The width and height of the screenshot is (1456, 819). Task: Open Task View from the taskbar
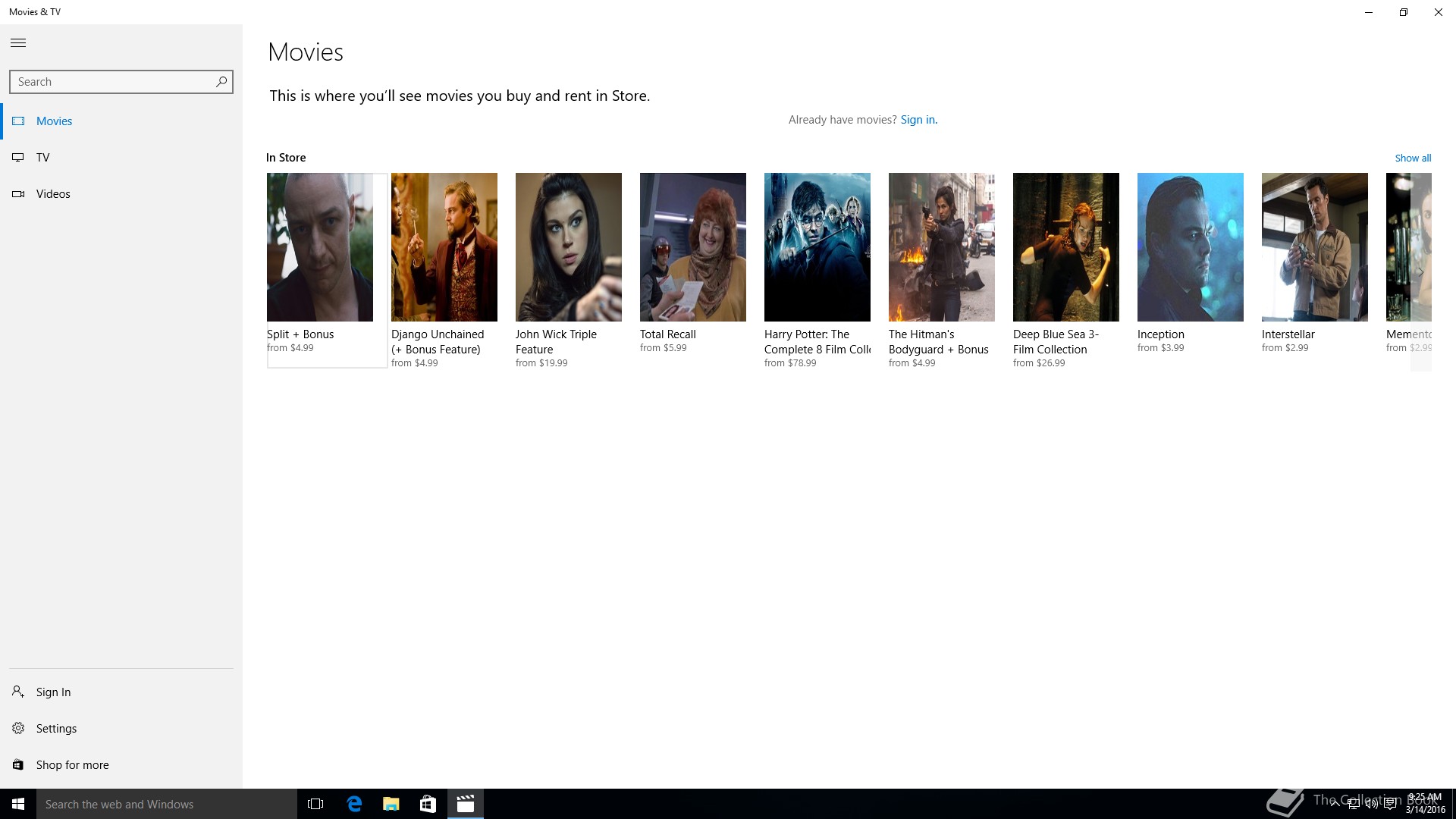click(315, 804)
